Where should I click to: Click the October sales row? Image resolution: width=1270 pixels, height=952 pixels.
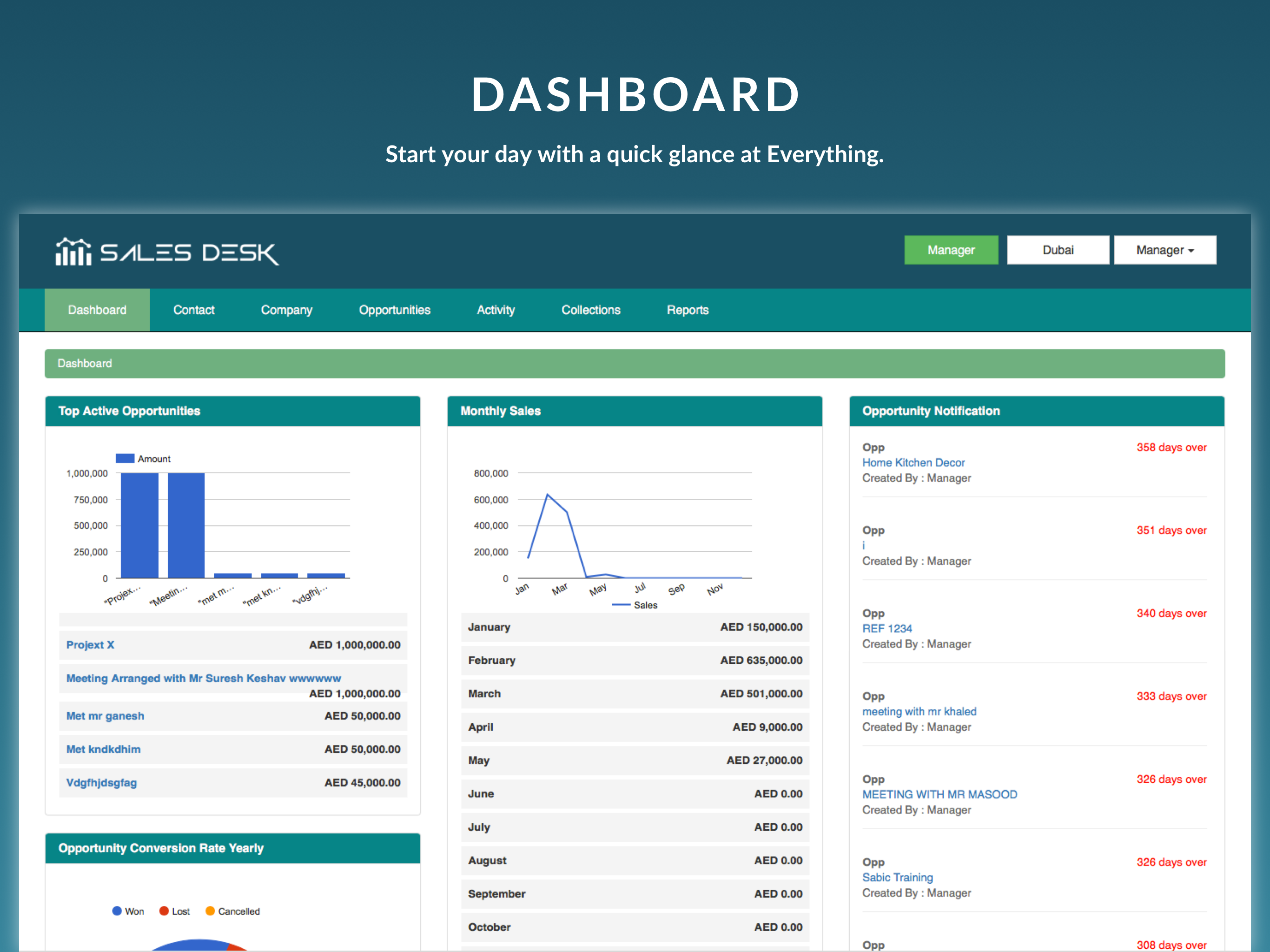point(635,927)
